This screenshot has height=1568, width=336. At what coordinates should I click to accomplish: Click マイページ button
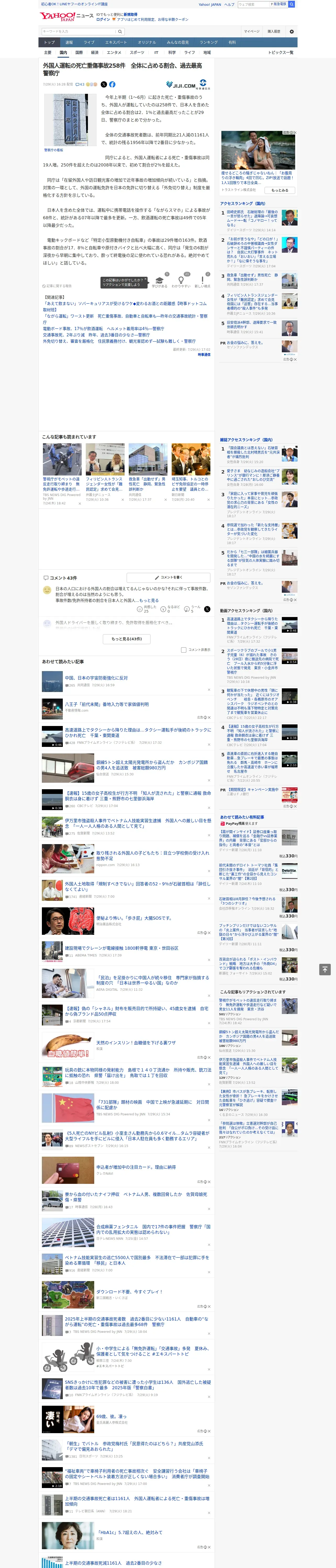[x=251, y=32]
